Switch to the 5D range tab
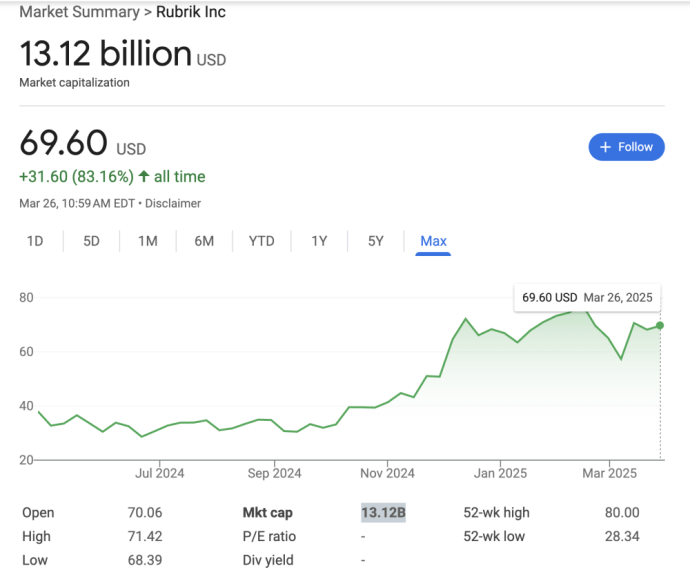 pos(92,241)
